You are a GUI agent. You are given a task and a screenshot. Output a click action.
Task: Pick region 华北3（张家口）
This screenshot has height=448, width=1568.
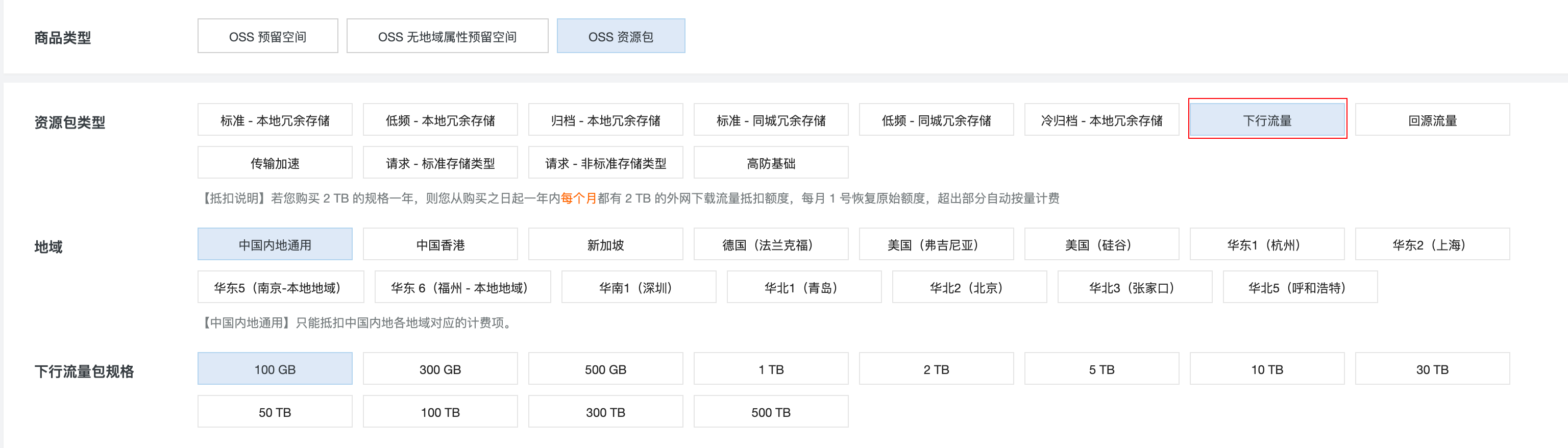(1135, 287)
